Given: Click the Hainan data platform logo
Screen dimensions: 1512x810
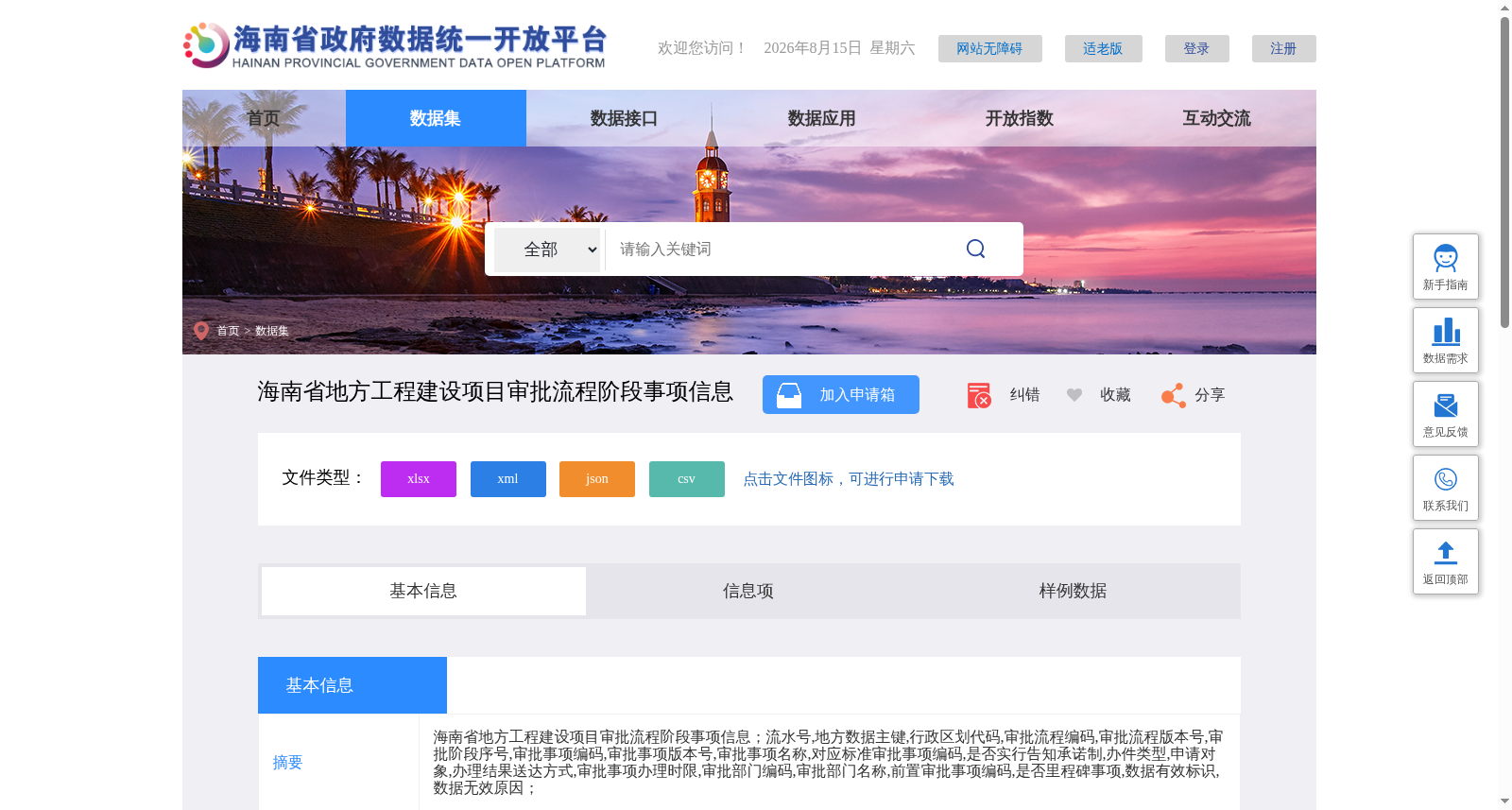Looking at the screenshot, I should coord(394,45).
